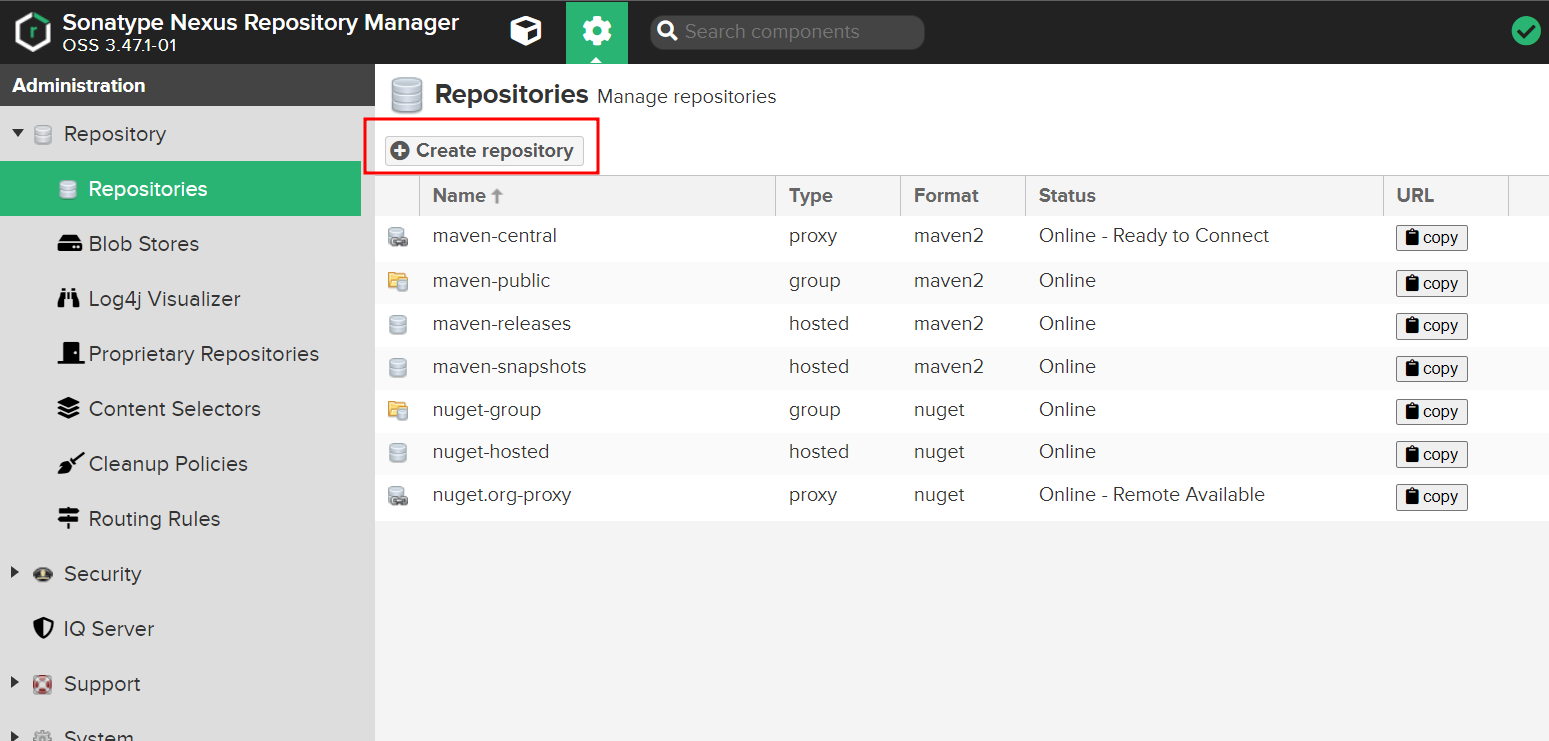The width and height of the screenshot is (1549, 741).
Task: Copy URL of nuget.org-proxy repository
Action: [x=1432, y=497]
